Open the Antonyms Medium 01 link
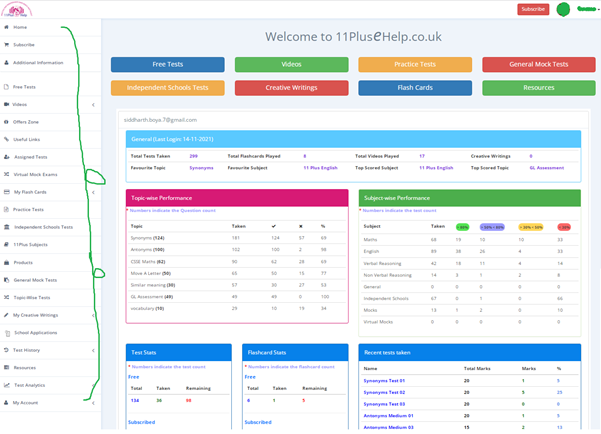This screenshot has height=434, width=601. [388, 416]
